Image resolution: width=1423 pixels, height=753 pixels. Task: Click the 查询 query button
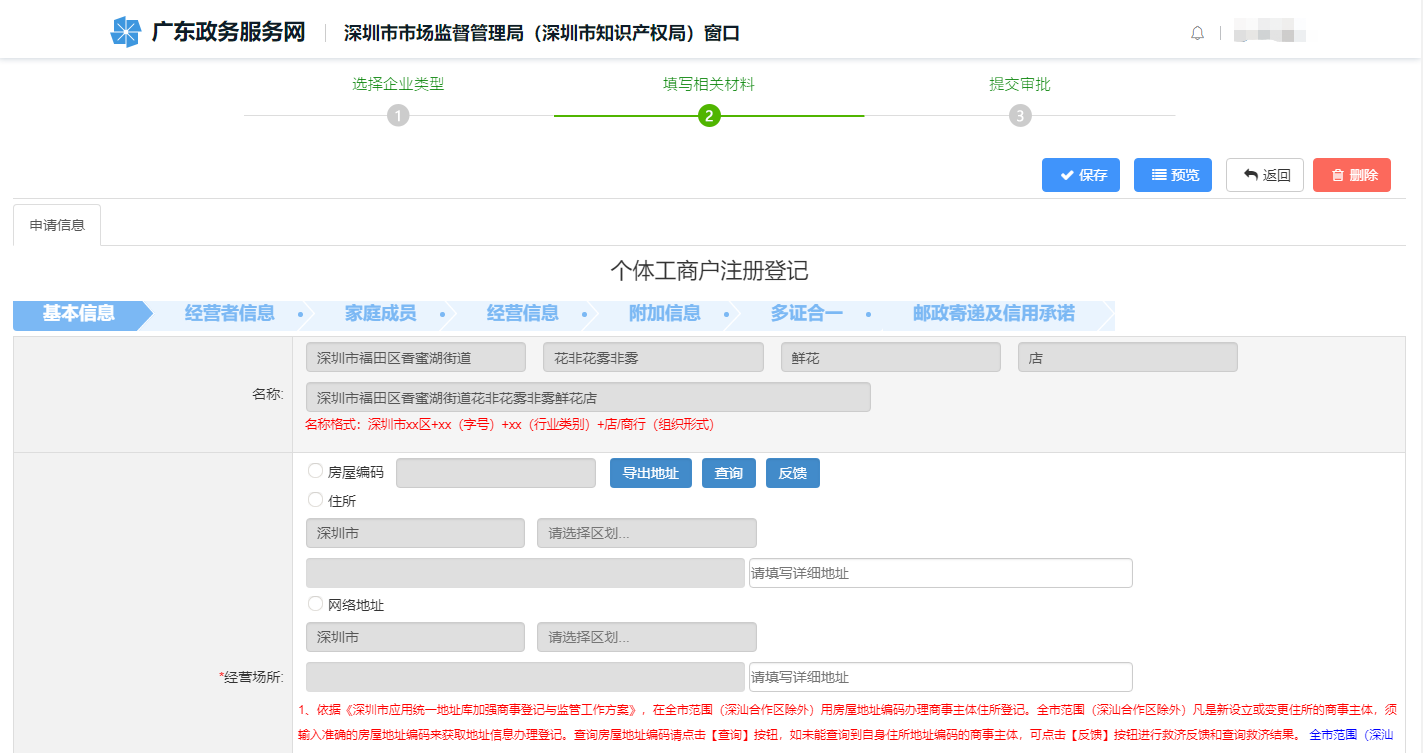[728, 473]
